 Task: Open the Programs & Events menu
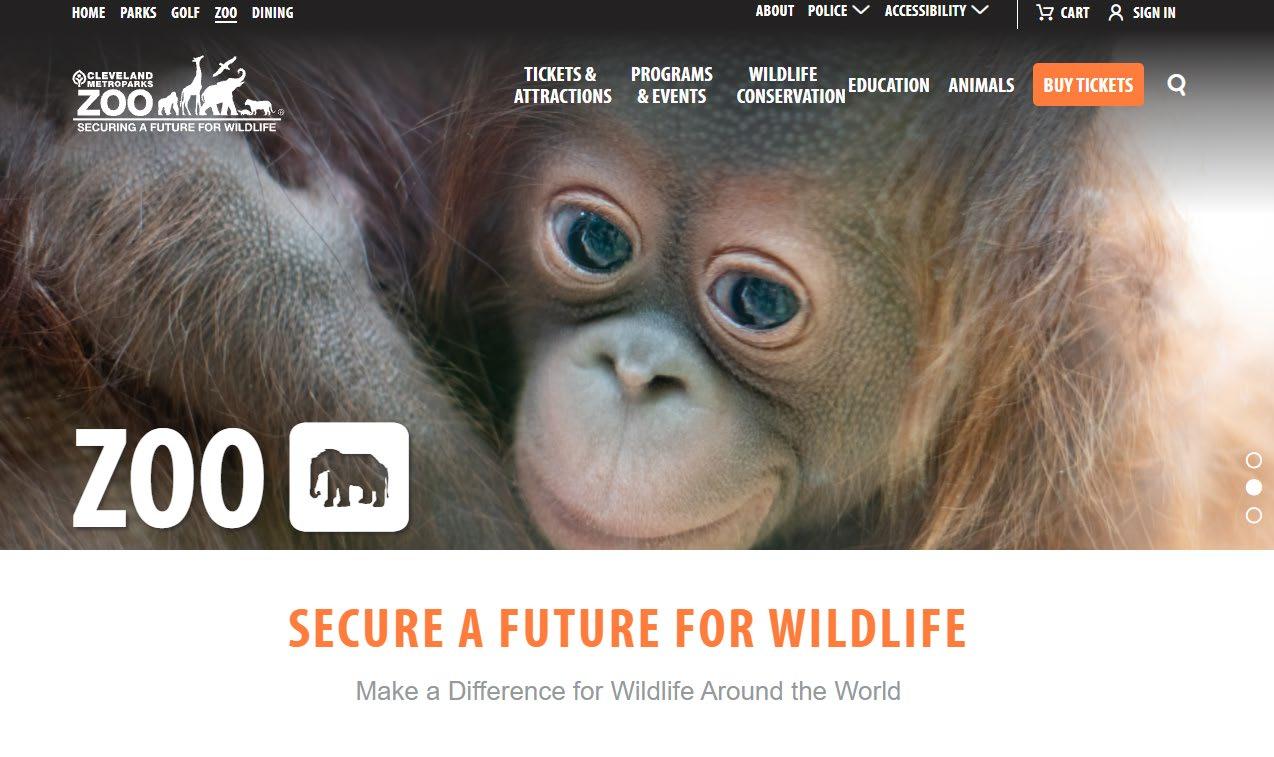pyautogui.click(x=671, y=85)
